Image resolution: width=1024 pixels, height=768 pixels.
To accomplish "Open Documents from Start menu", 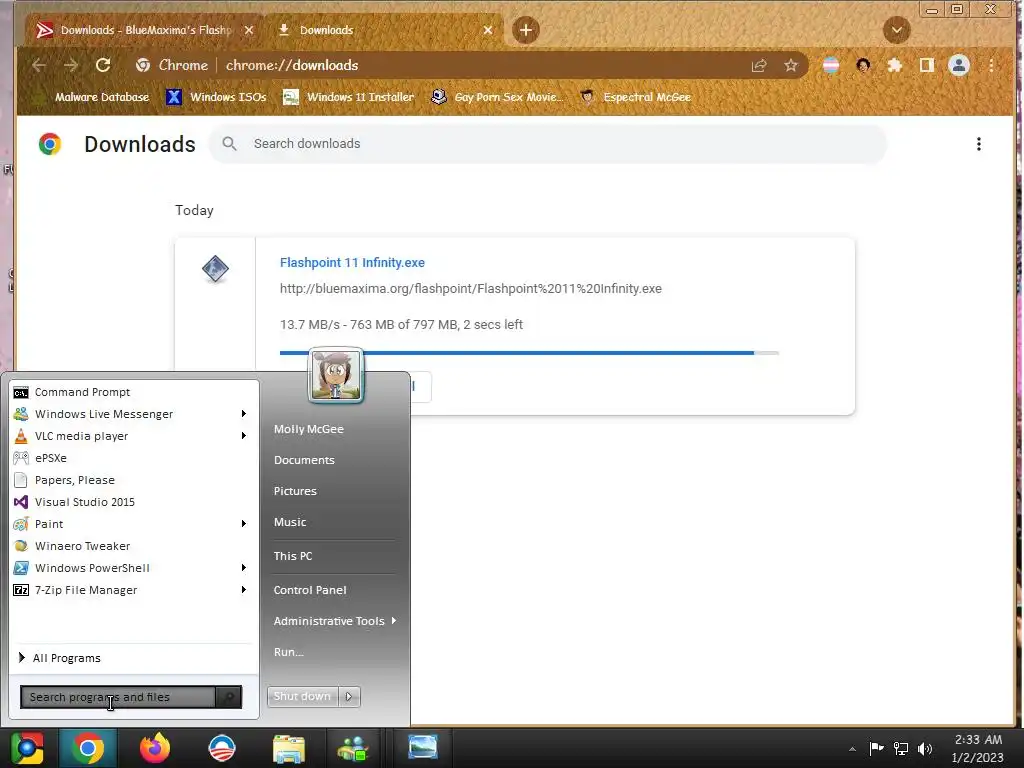I will pos(304,460).
